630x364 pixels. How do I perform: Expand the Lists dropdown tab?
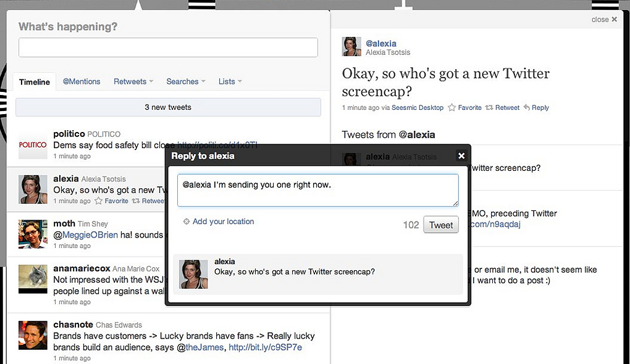coord(230,82)
